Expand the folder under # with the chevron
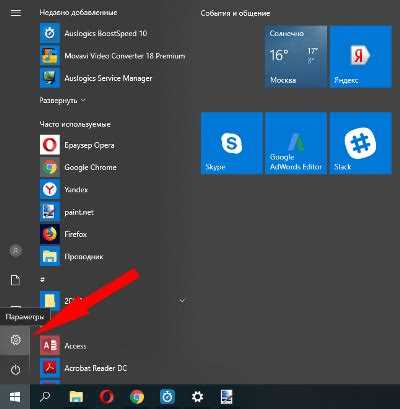This screenshot has width=400, height=409. (182, 300)
